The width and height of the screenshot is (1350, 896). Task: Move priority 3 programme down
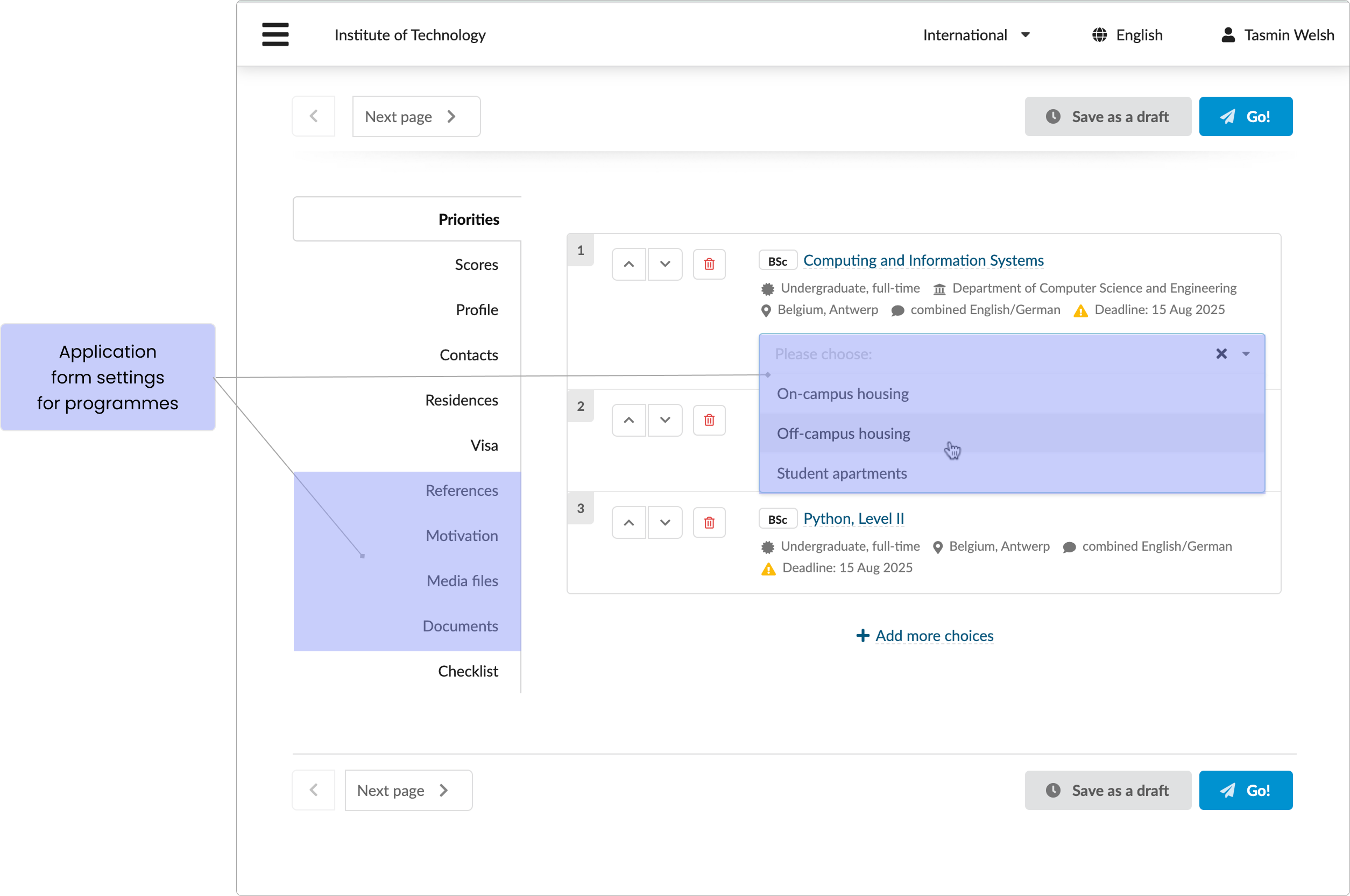[x=665, y=522]
